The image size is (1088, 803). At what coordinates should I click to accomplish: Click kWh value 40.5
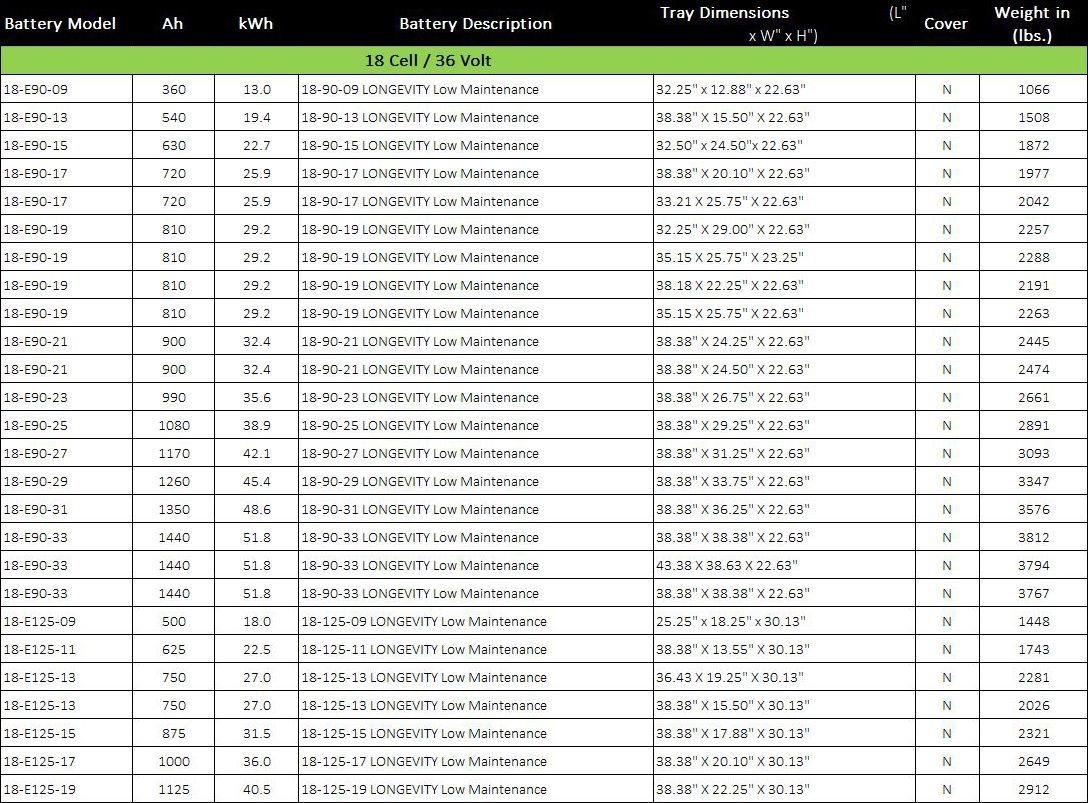(x=257, y=789)
